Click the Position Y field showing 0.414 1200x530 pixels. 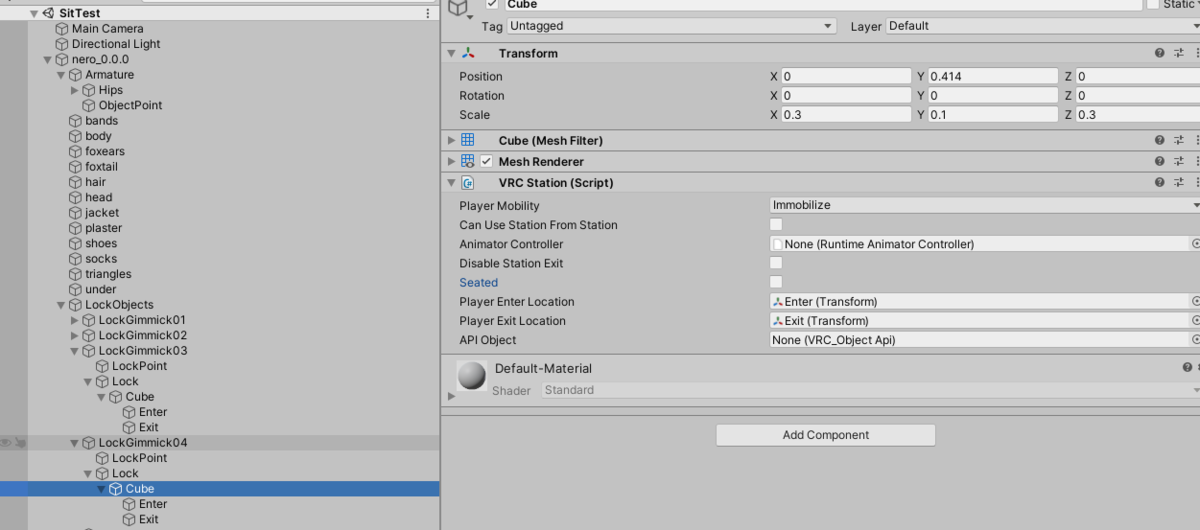(993, 77)
